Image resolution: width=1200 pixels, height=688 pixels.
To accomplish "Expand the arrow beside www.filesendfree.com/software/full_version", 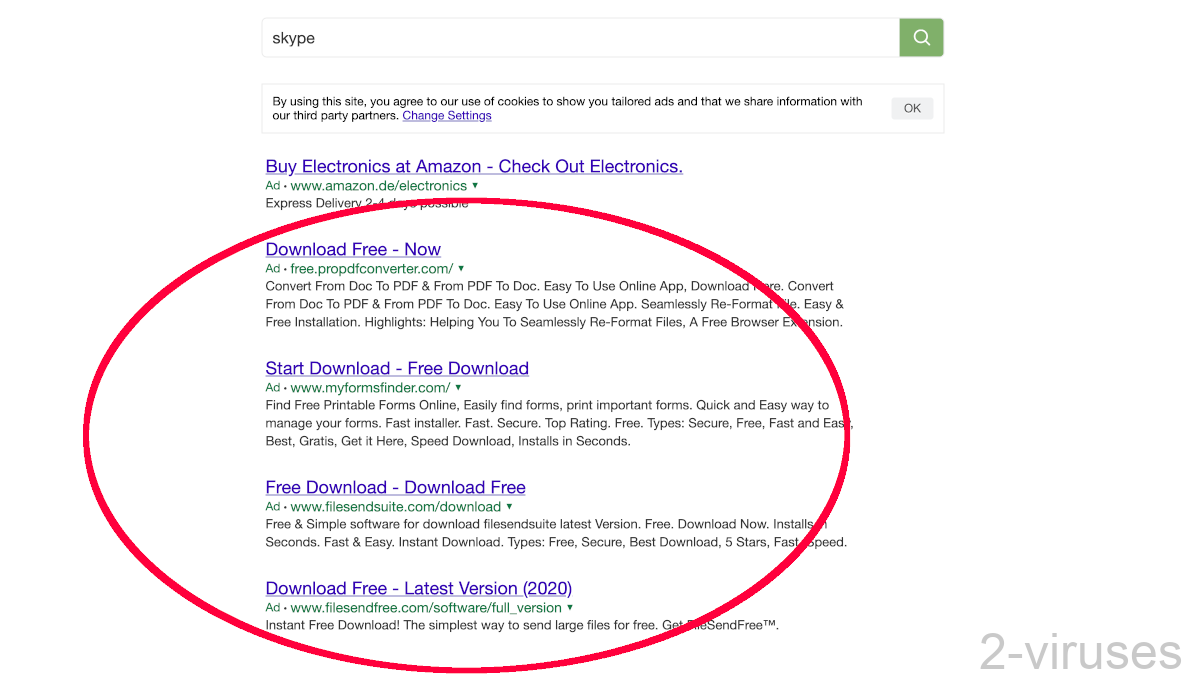I will (570, 607).
